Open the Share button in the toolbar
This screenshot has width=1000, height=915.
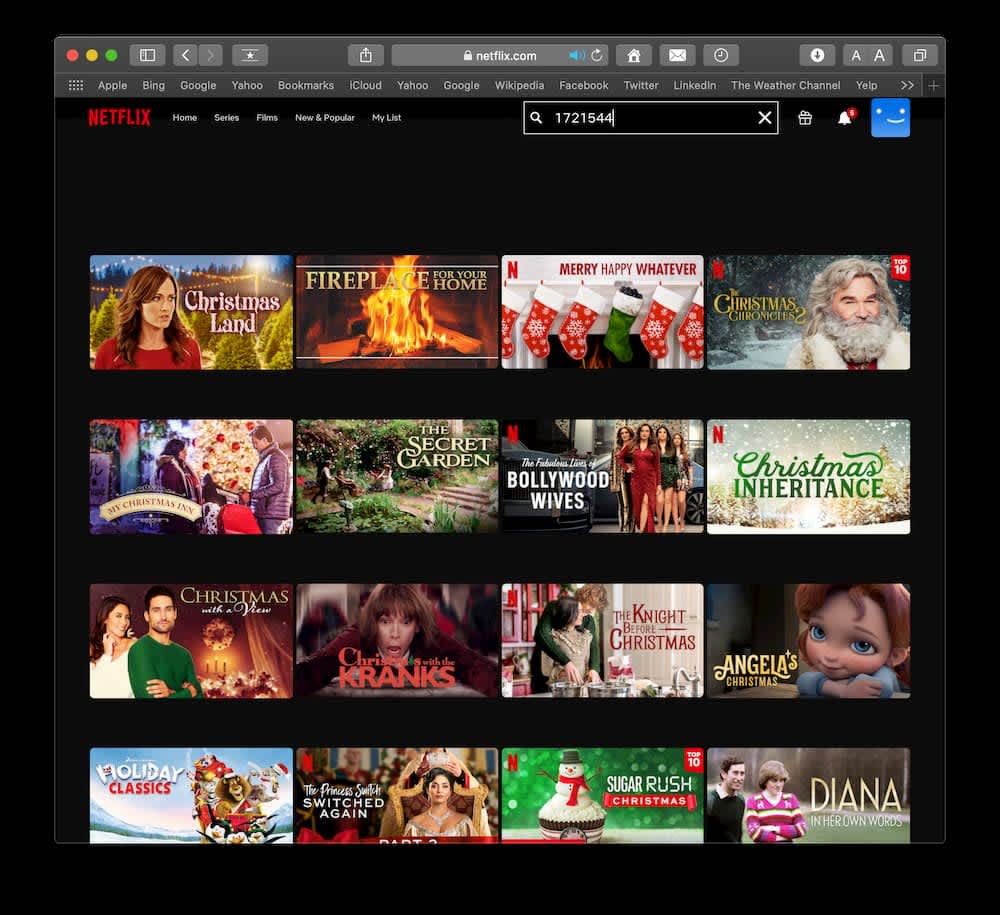point(365,55)
